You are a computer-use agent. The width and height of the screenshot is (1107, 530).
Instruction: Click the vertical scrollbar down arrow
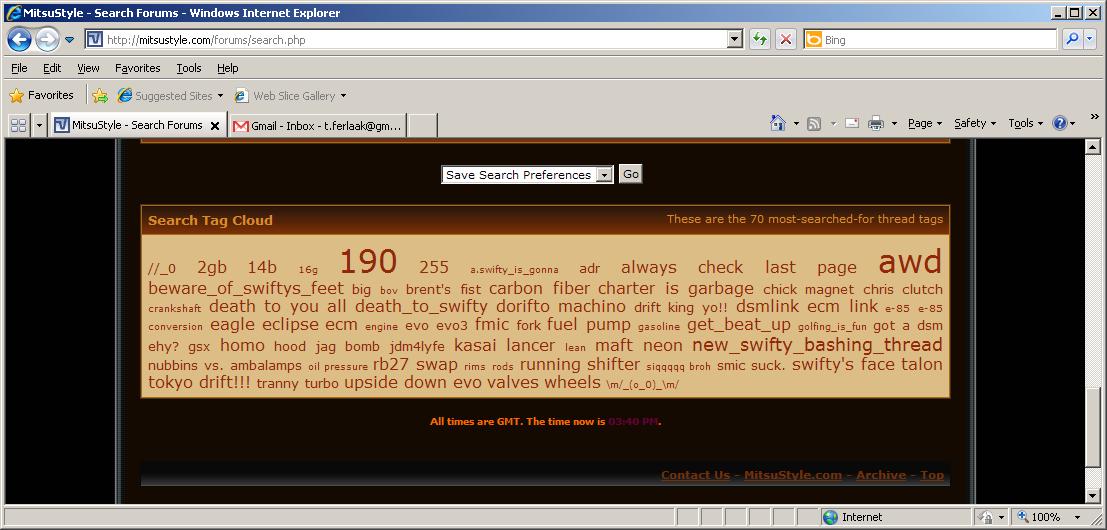[x=1093, y=495]
